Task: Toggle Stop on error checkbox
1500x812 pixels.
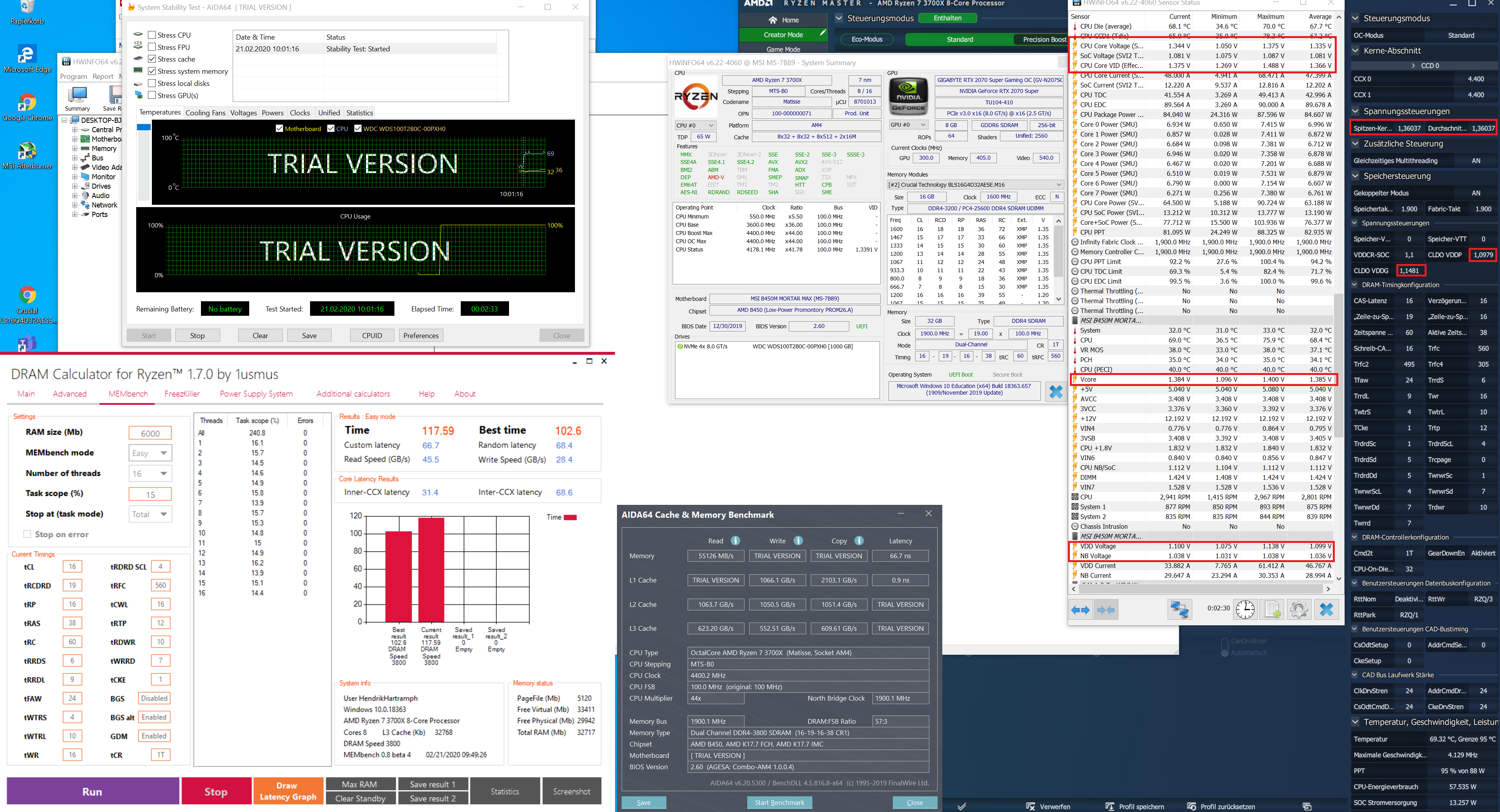Action: pyautogui.click(x=27, y=534)
